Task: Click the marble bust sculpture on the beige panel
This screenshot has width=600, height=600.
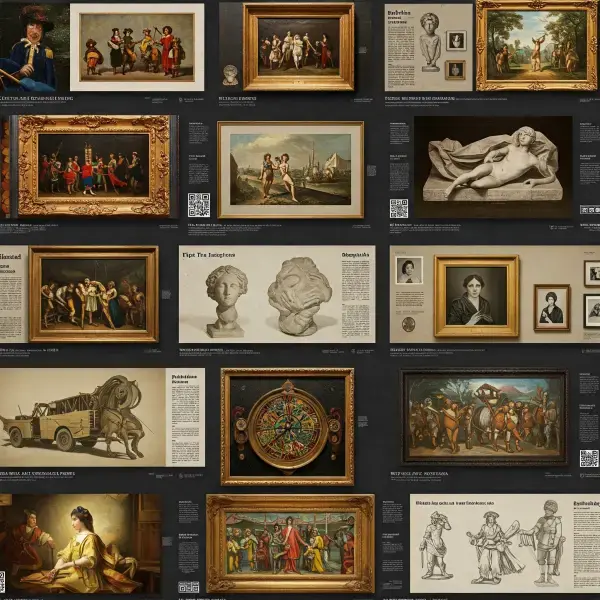Action: 430,42
